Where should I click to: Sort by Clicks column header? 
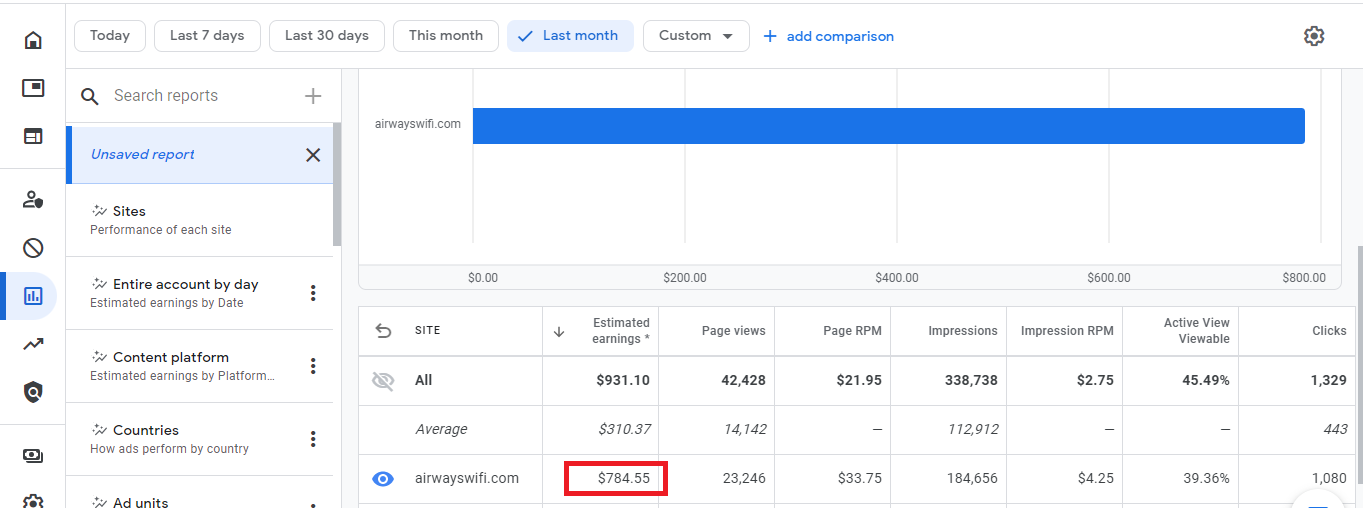(x=1329, y=331)
